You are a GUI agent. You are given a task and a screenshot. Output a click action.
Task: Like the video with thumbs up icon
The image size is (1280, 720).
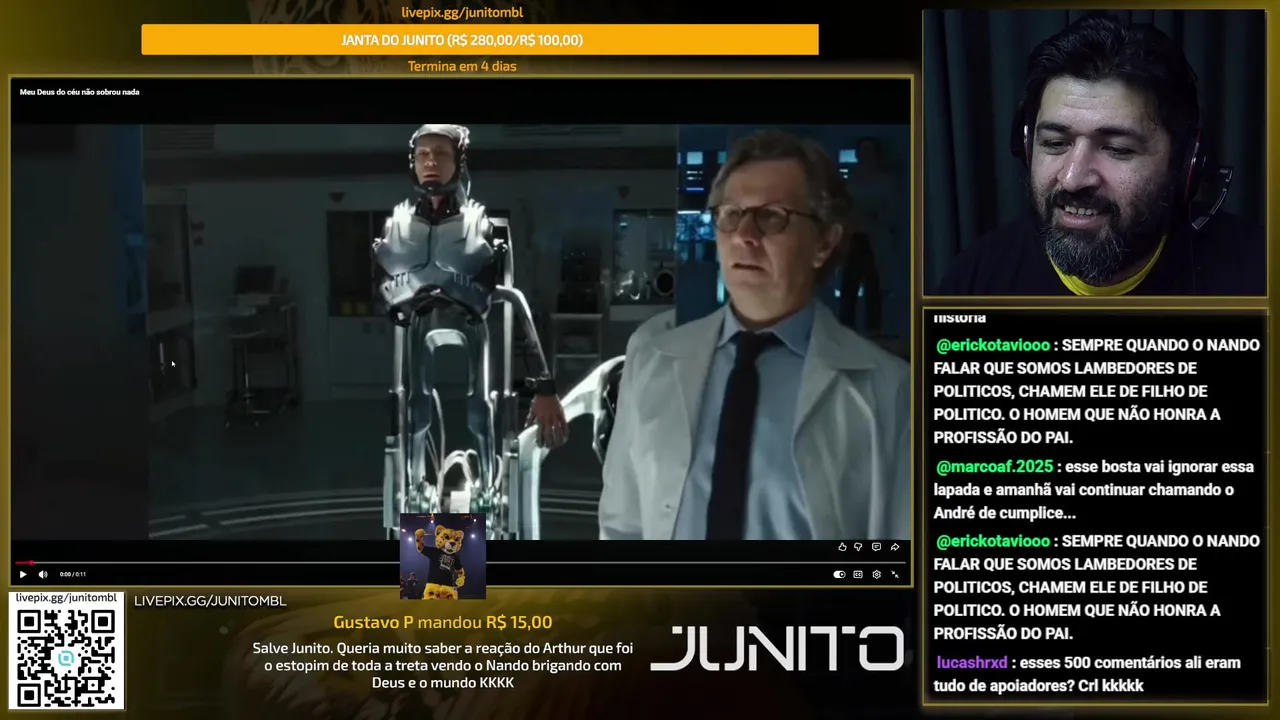(x=842, y=547)
